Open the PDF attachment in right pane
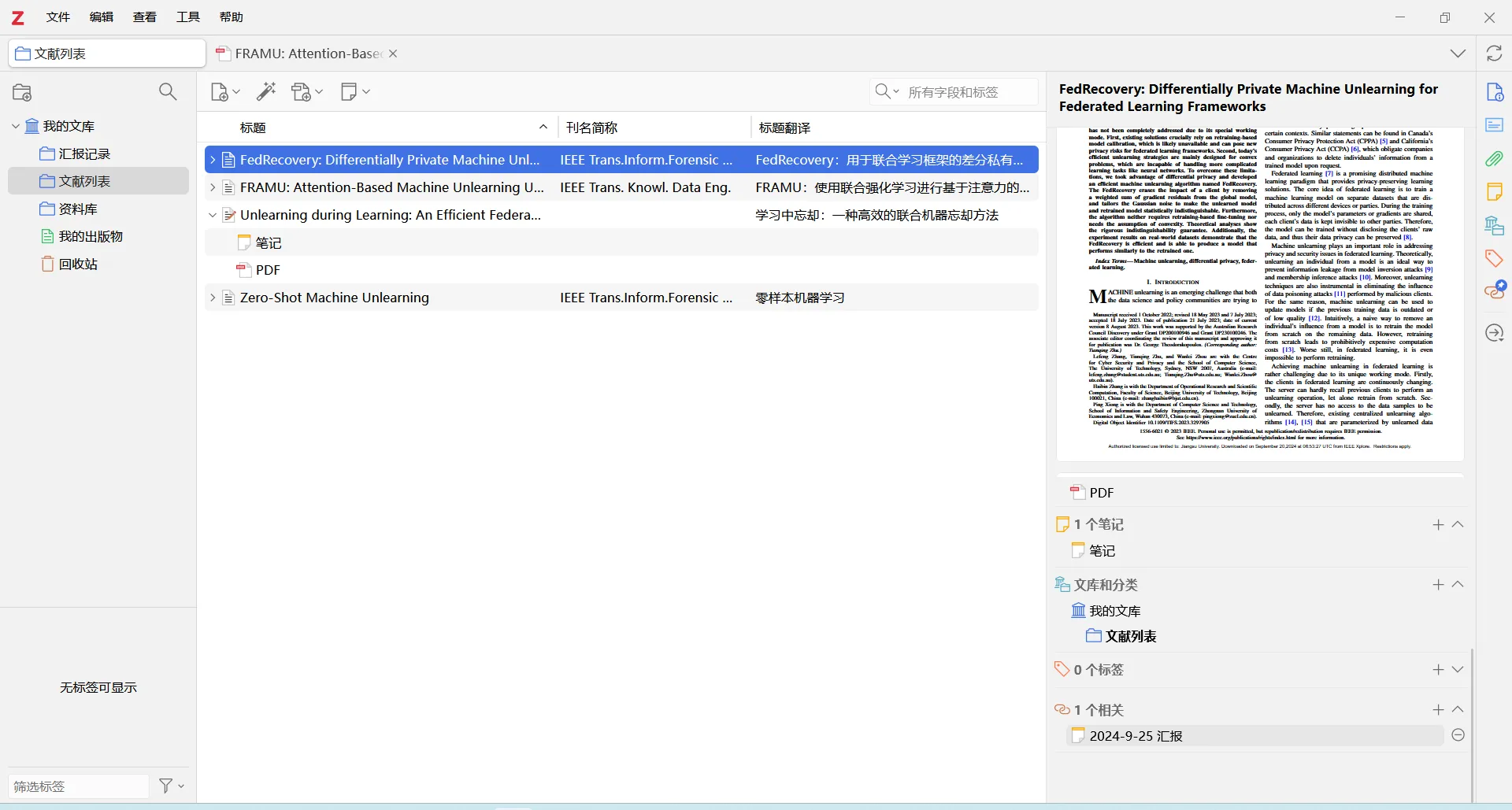Image resolution: width=1512 pixels, height=810 pixels. point(1101,493)
